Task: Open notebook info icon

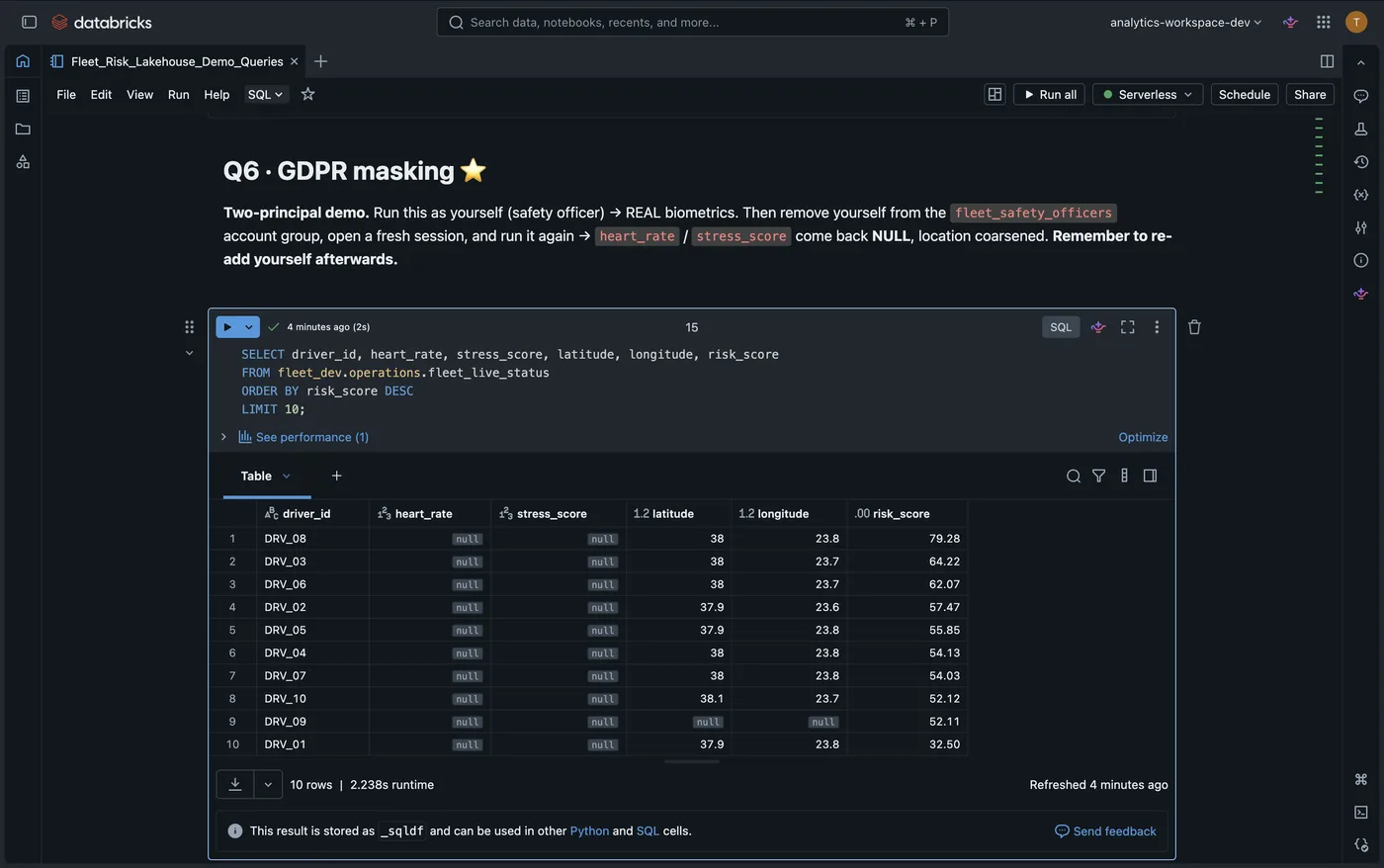Action: click(x=1361, y=260)
